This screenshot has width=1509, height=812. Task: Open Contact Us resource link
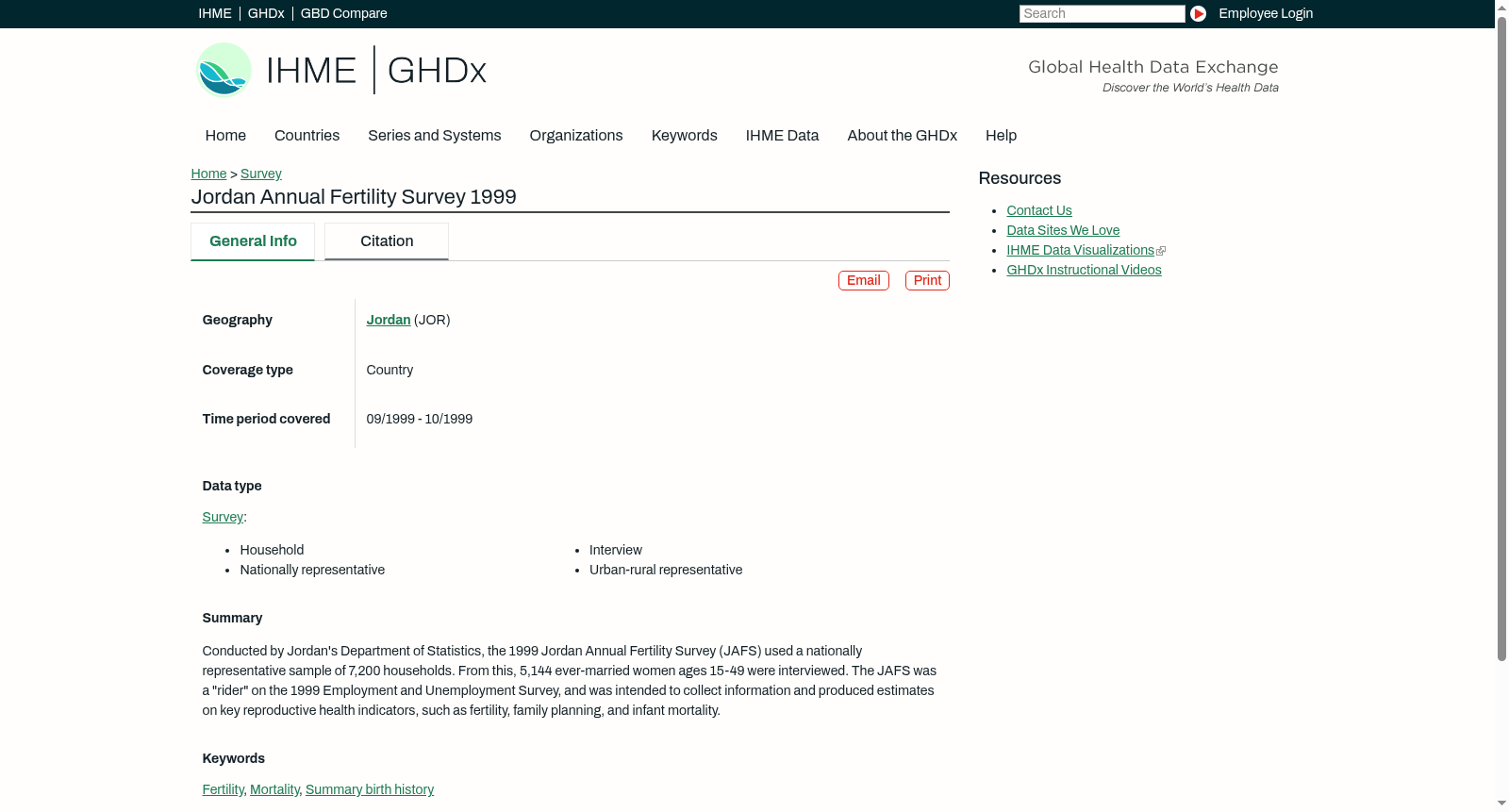(1039, 210)
